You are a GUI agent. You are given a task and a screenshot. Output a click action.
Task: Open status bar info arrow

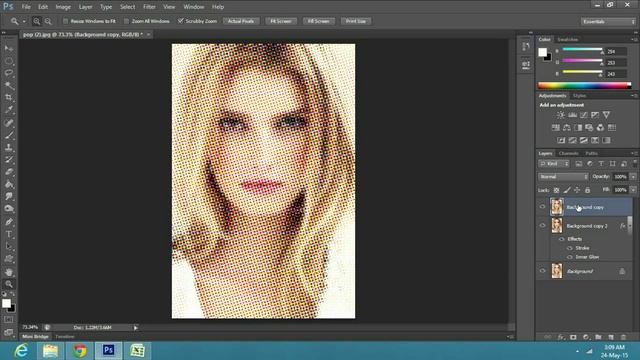(136, 327)
